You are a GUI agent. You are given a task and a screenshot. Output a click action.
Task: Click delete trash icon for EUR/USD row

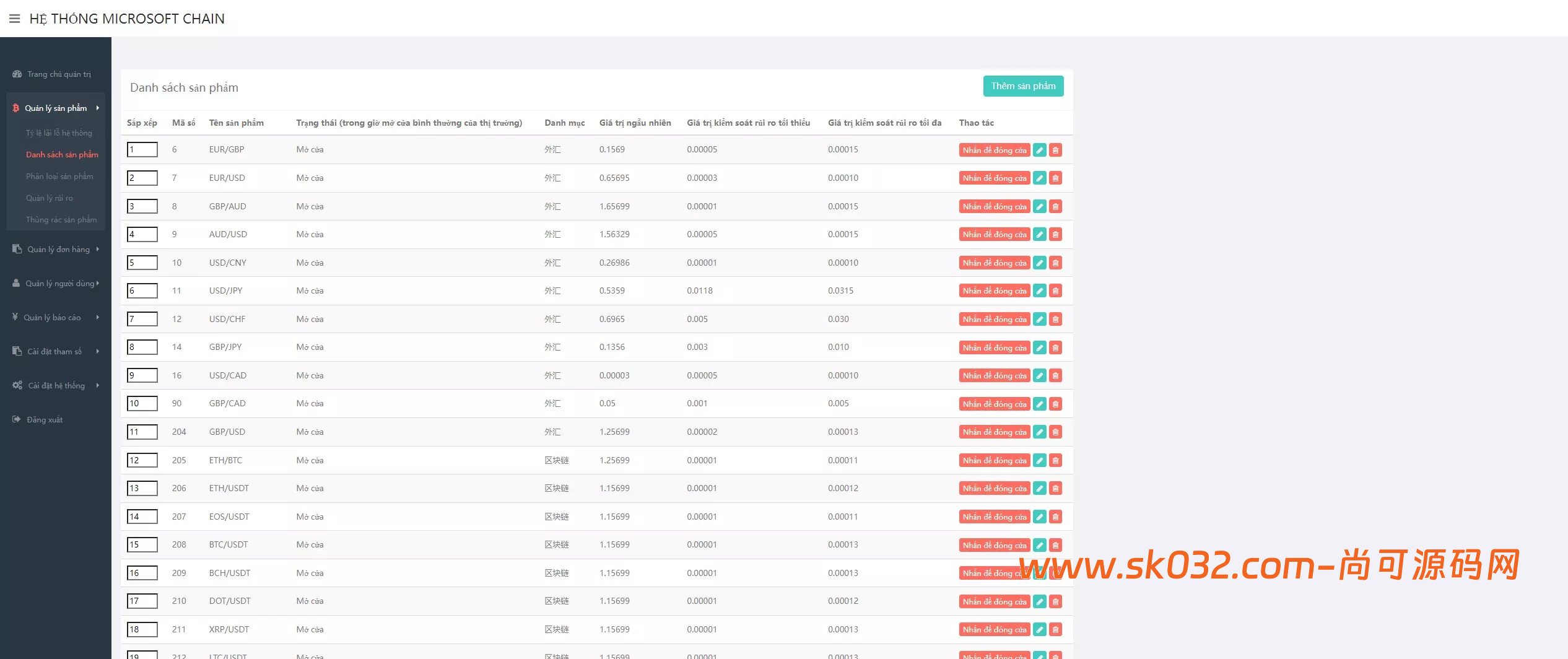pyautogui.click(x=1056, y=178)
